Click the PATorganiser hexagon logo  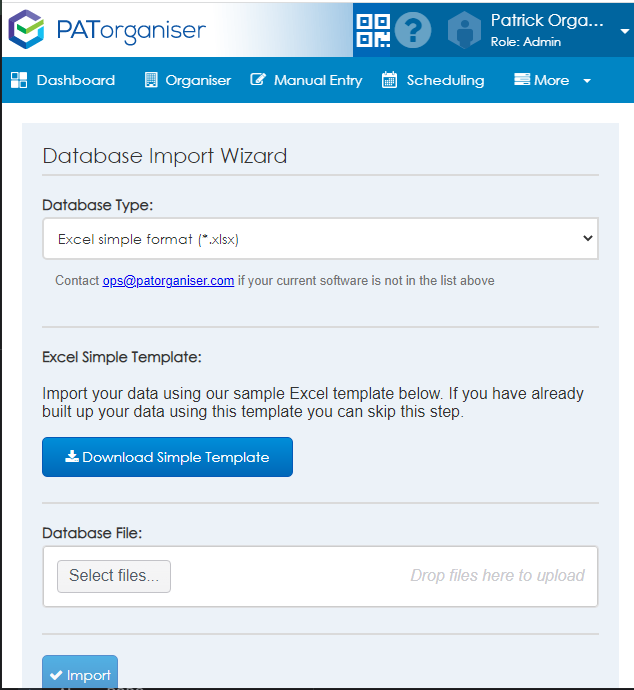point(27,29)
